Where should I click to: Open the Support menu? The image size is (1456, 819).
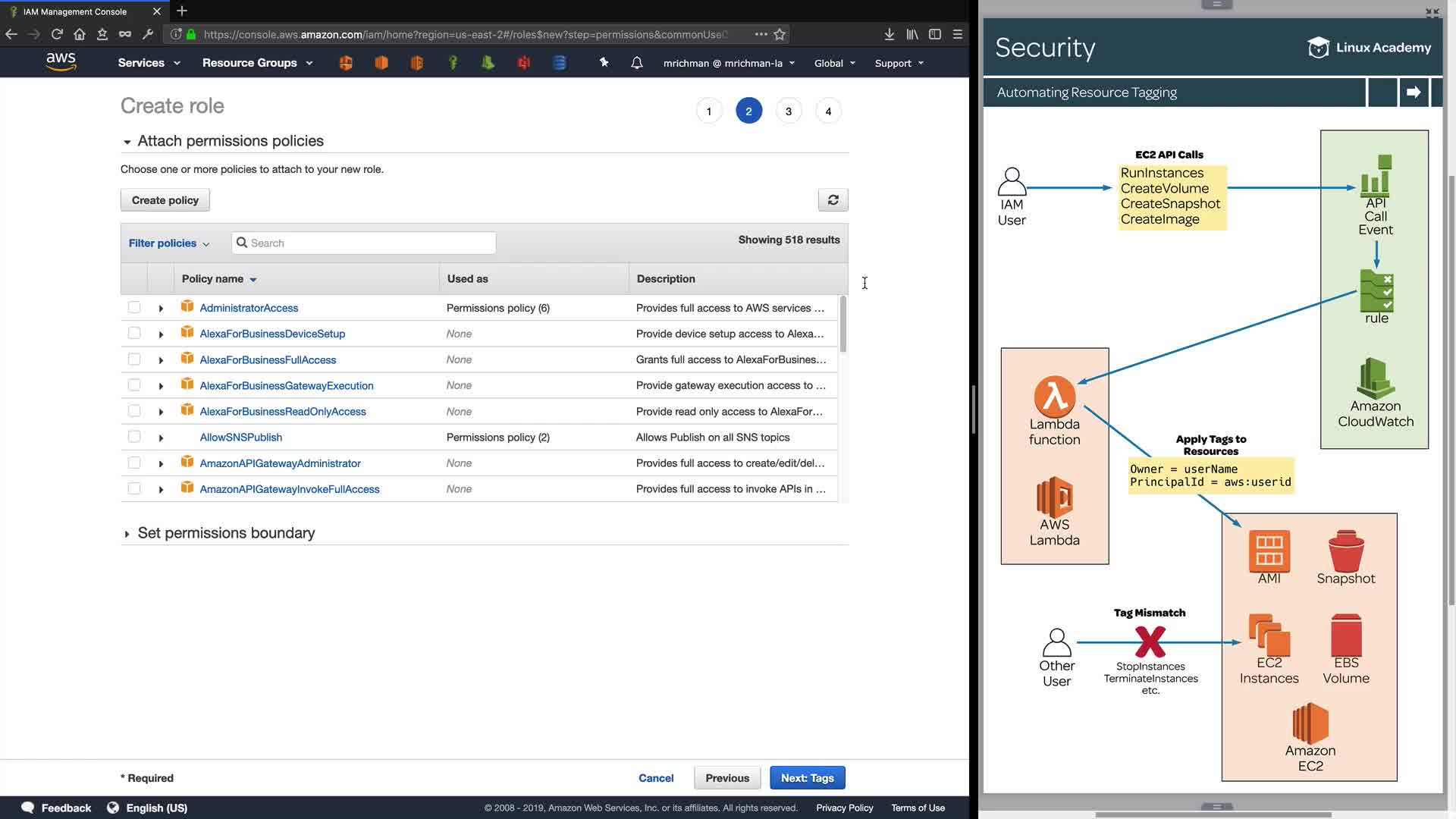coord(899,63)
